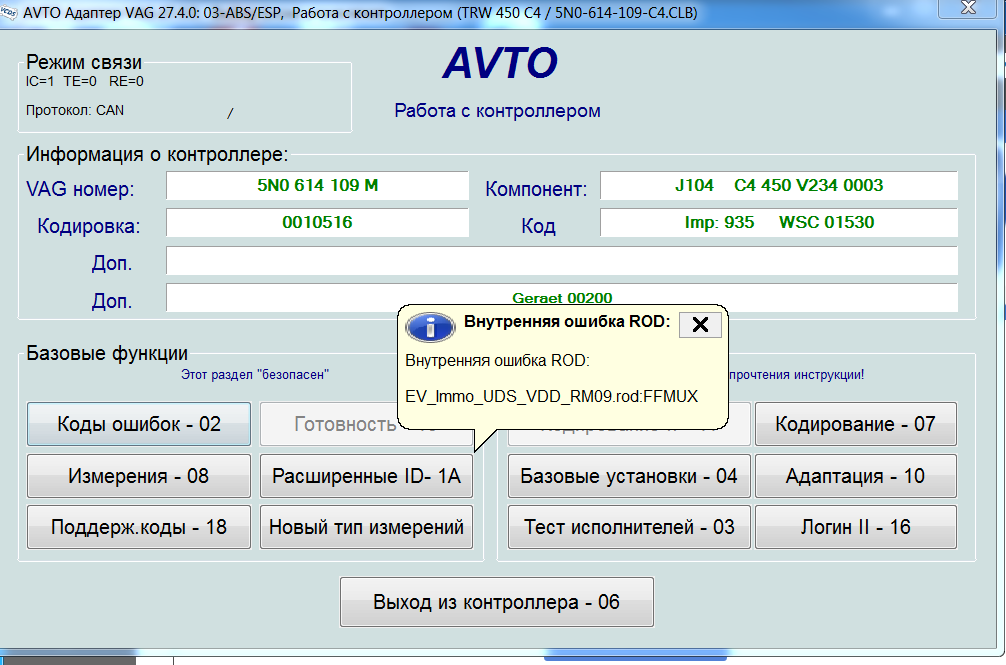This screenshot has width=1006, height=665.
Task: Open Новый тип измерений function
Action: point(366,527)
